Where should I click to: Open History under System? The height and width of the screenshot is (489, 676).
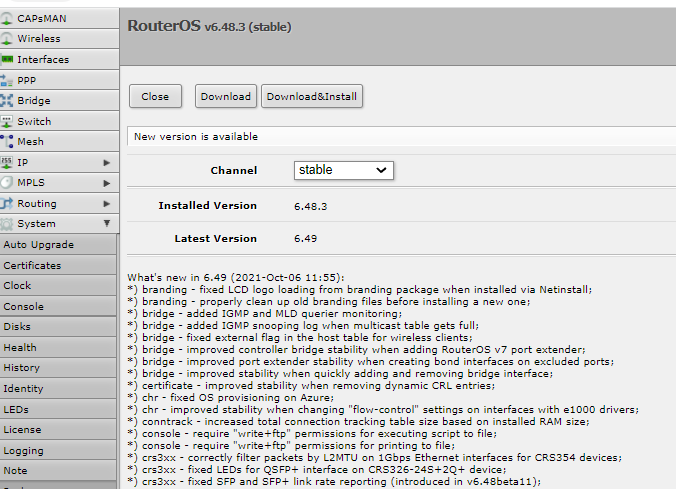(x=58, y=367)
